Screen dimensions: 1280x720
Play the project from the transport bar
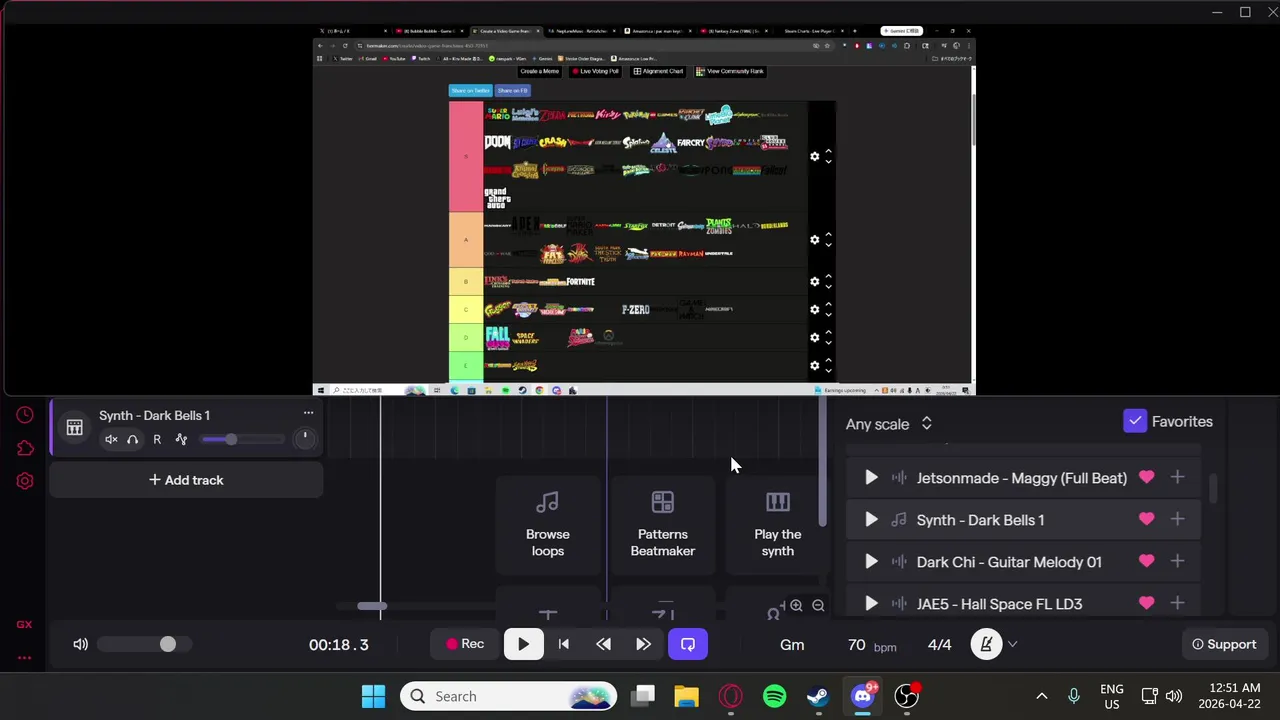click(523, 645)
